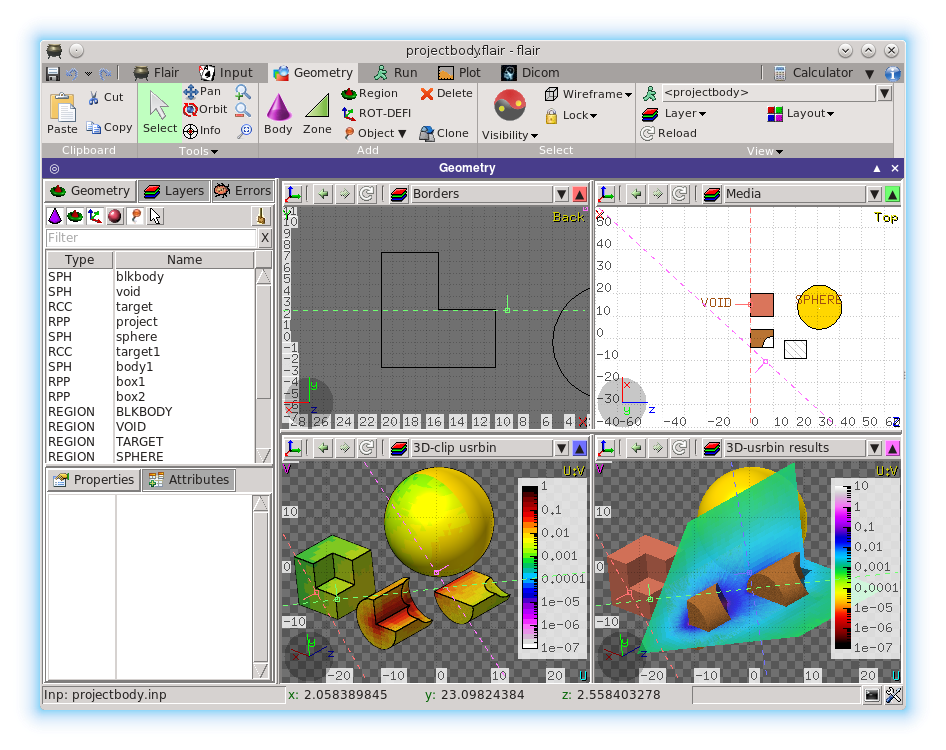The image size is (946, 750).
Task: Delete the selected geometry element
Action: (444, 92)
